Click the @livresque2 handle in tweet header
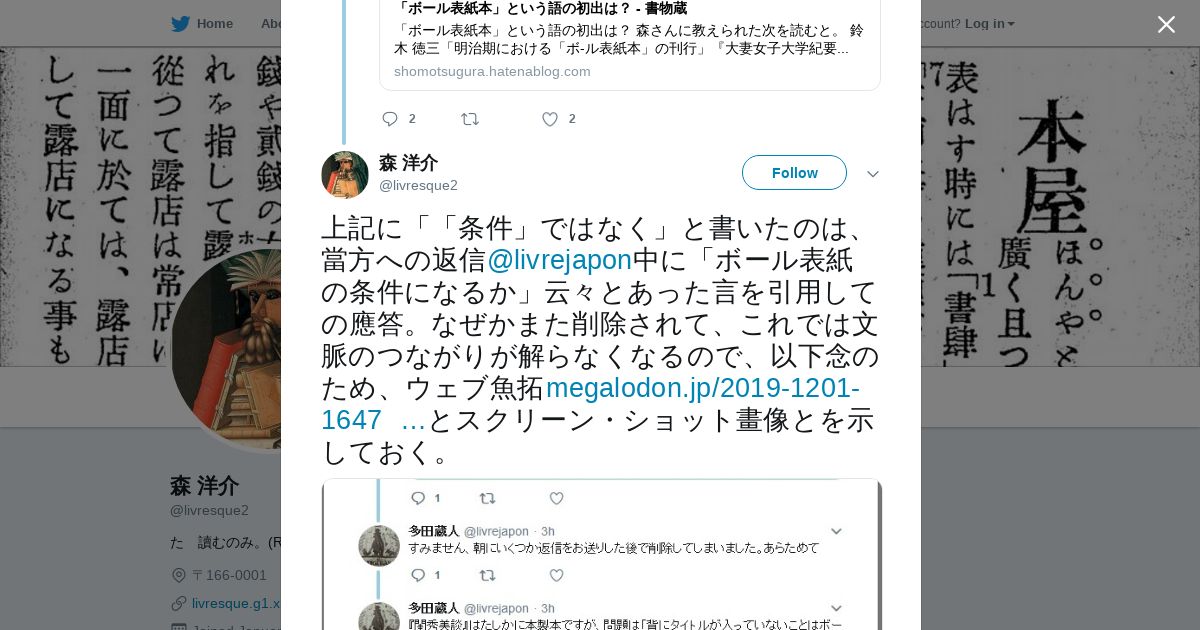 (x=418, y=185)
